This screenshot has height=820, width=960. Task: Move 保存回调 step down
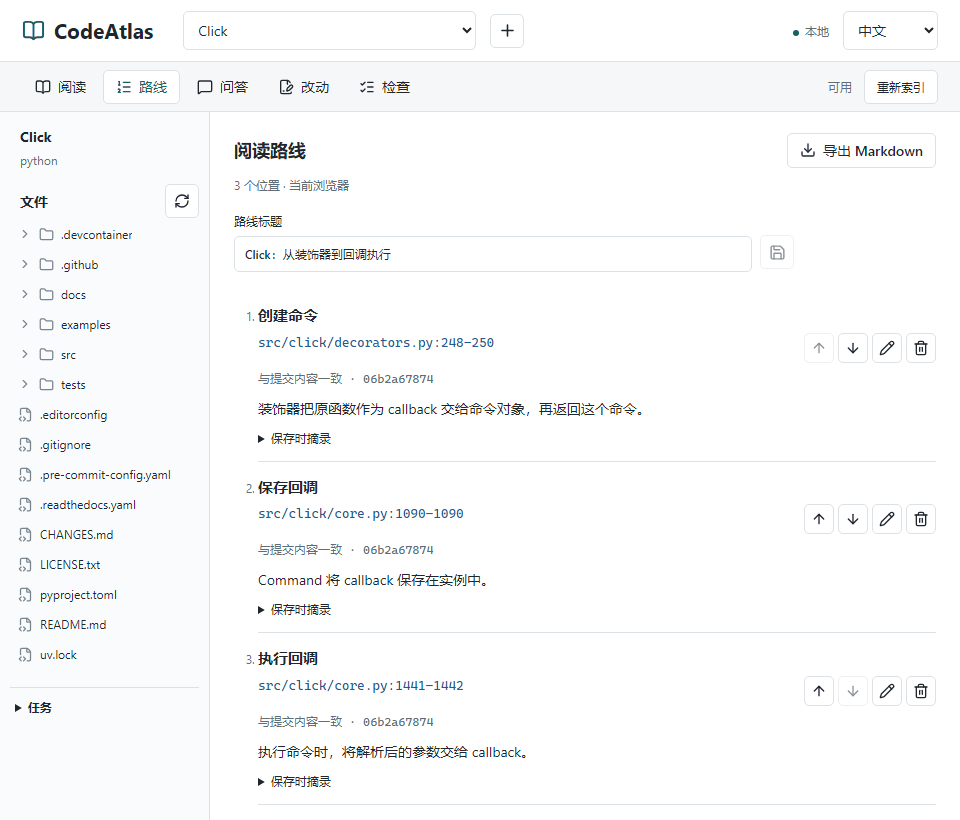pyautogui.click(x=853, y=519)
